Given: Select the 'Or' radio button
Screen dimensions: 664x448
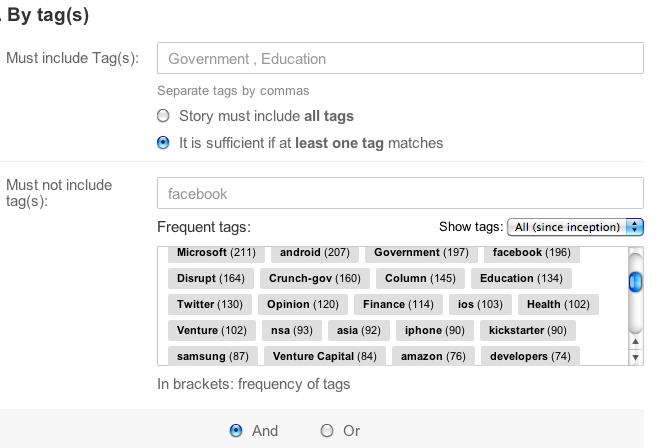Looking at the screenshot, I should [327, 431].
